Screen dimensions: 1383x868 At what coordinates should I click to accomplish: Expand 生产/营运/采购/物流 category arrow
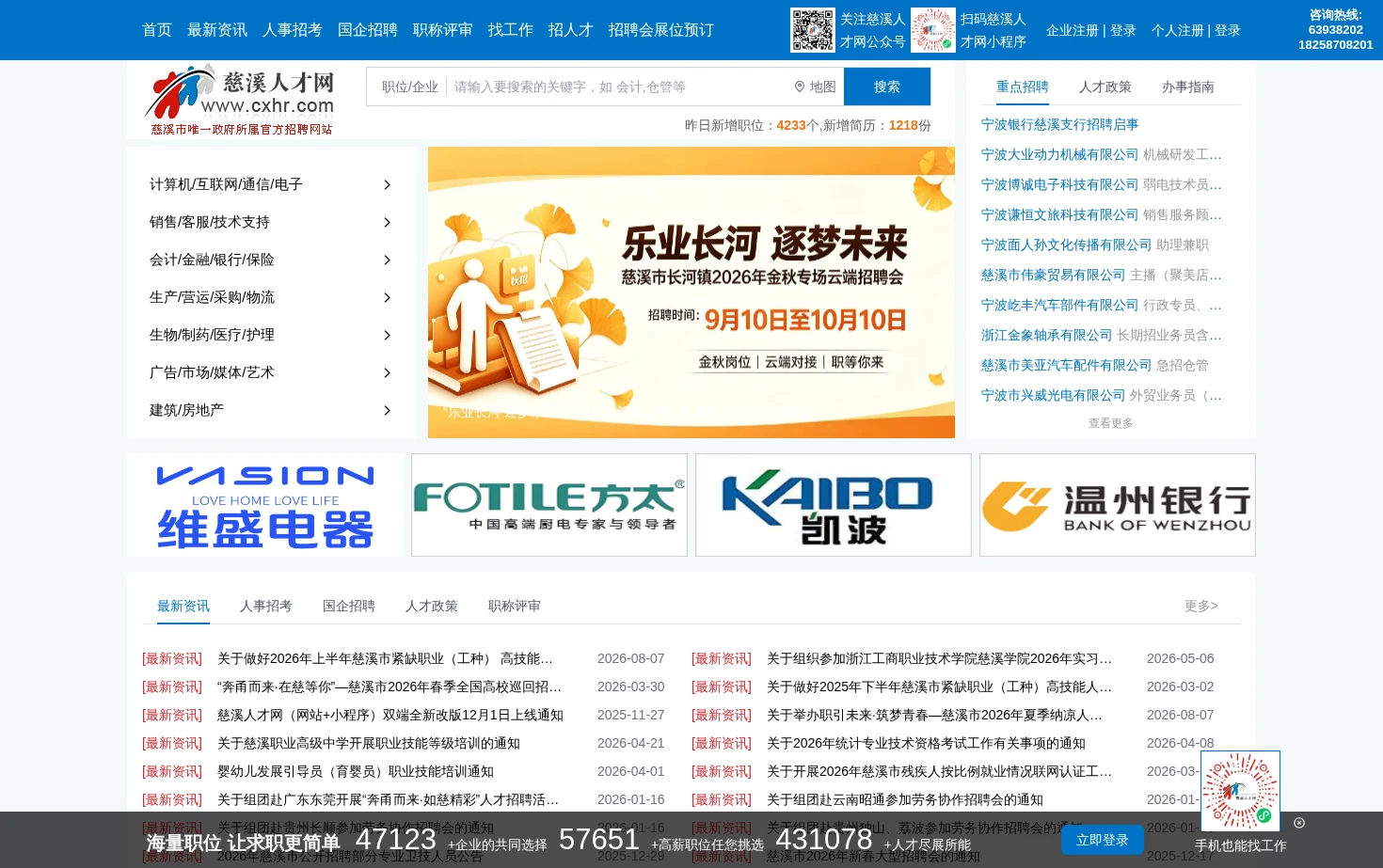387,298
